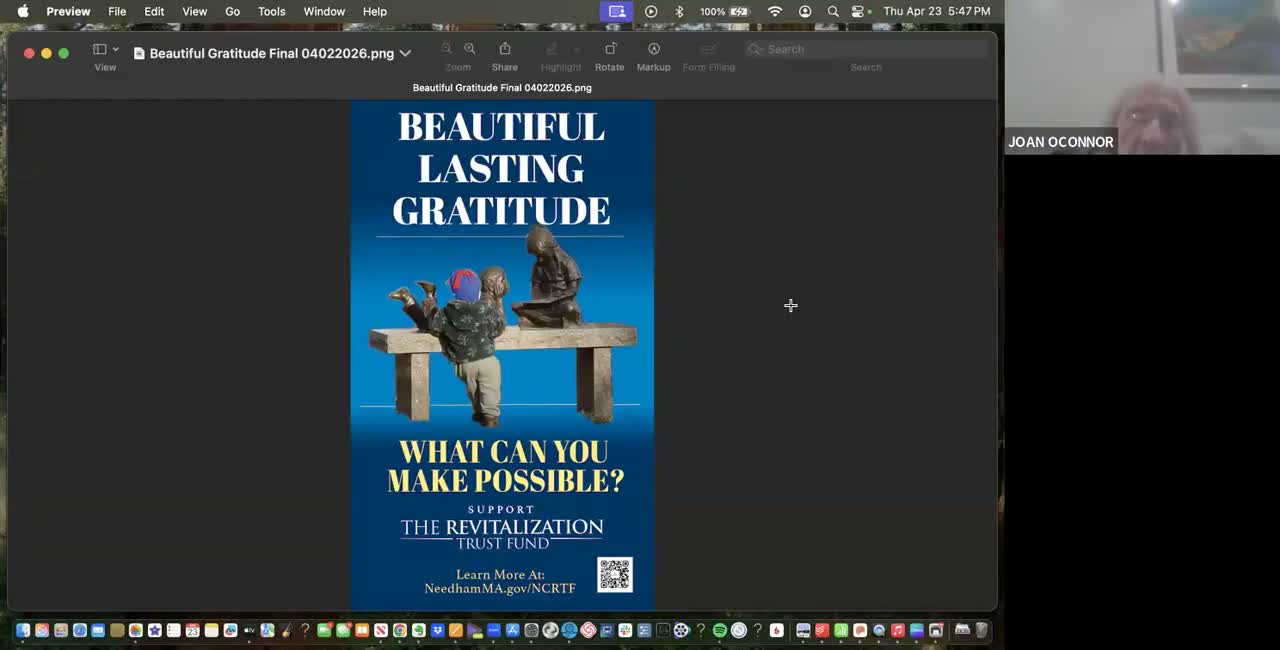Open News from the Dock
The height and width of the screenshot is (650, 1280).
(381, 630)
